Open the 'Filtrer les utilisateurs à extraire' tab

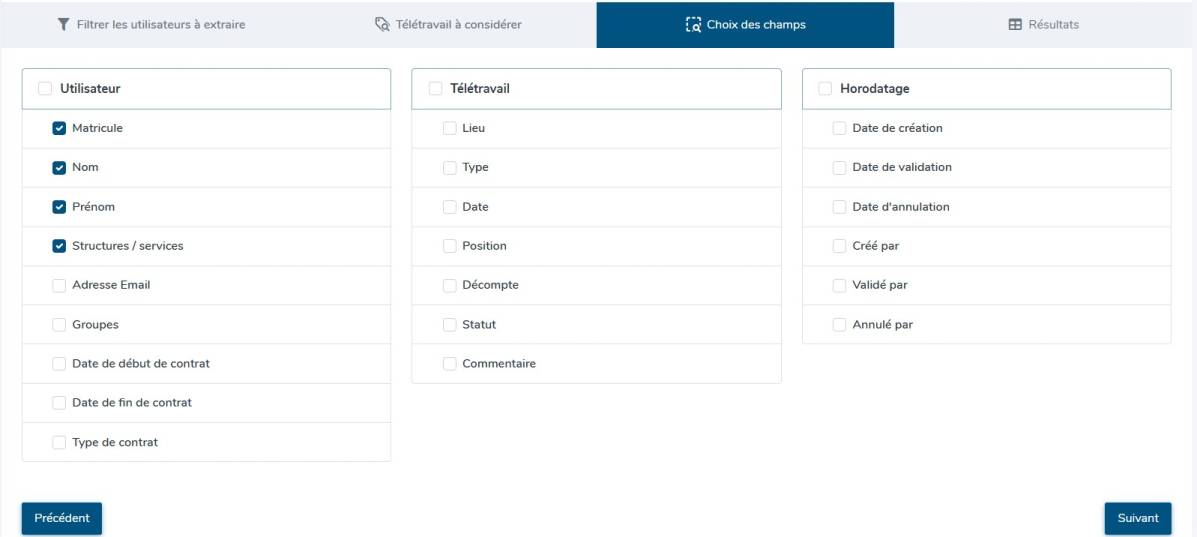[x=150, y=24]
